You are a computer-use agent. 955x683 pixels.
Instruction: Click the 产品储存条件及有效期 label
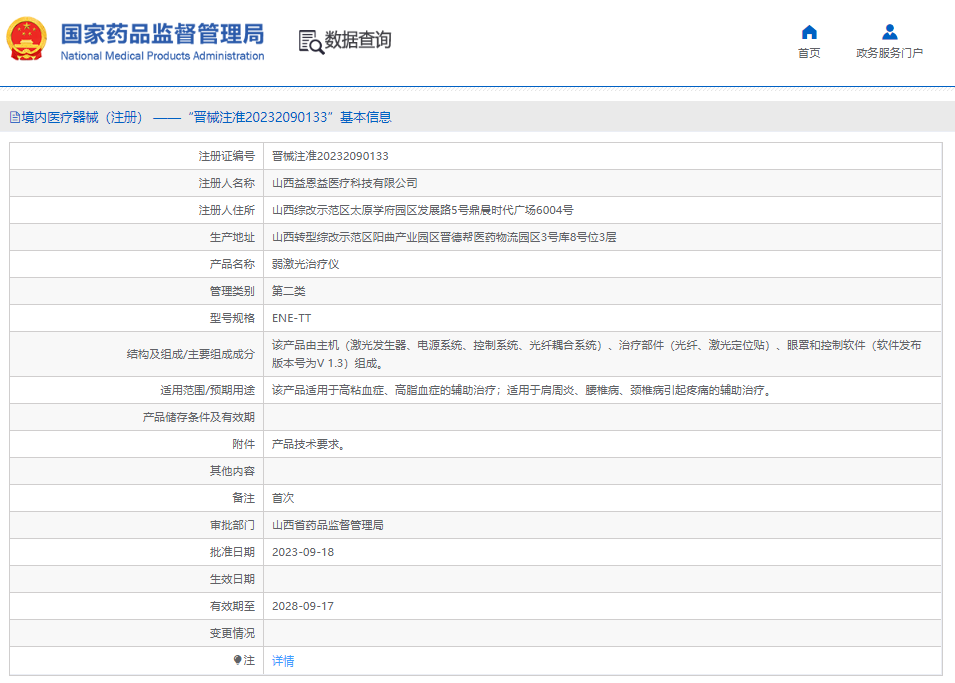(199, 417)
